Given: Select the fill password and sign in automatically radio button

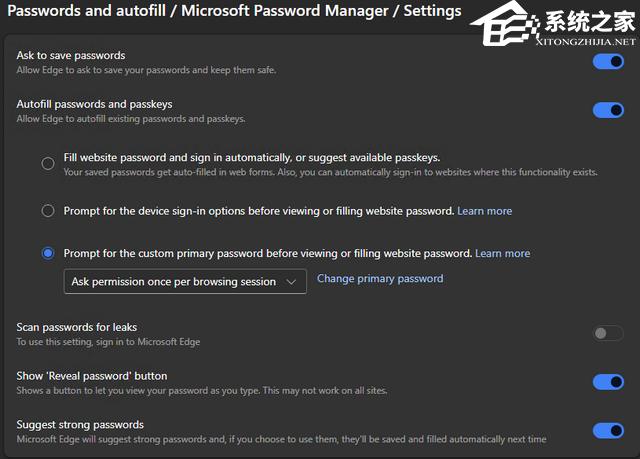Looking at the screenshot, I should click(x=48, y=164).
